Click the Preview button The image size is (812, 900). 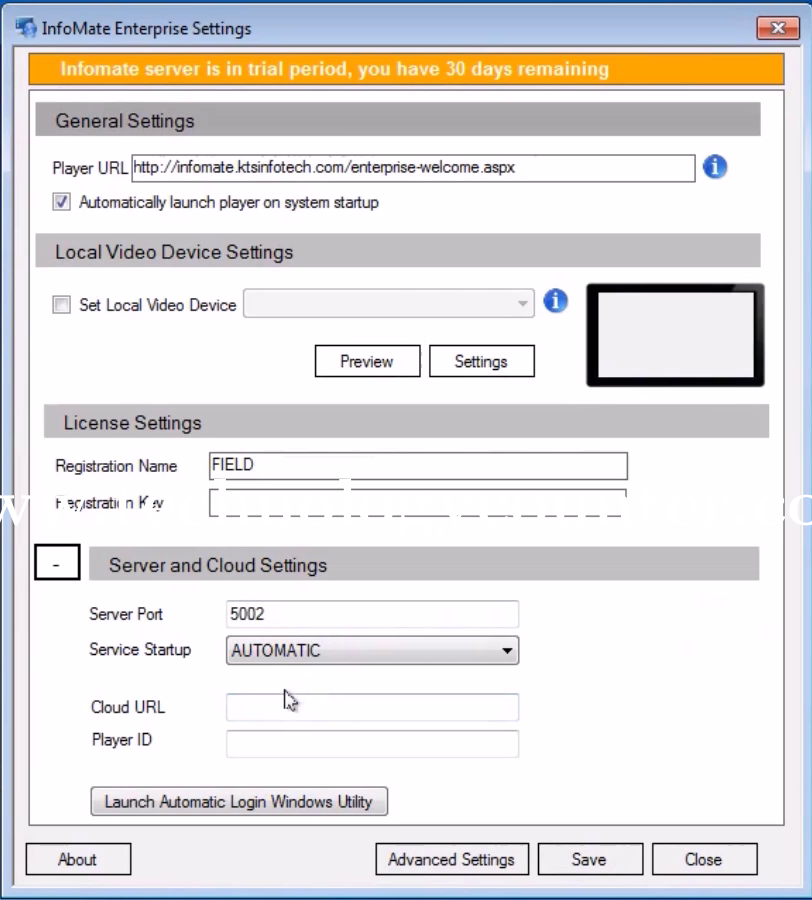pyautogui.click(x=367, y=361)
